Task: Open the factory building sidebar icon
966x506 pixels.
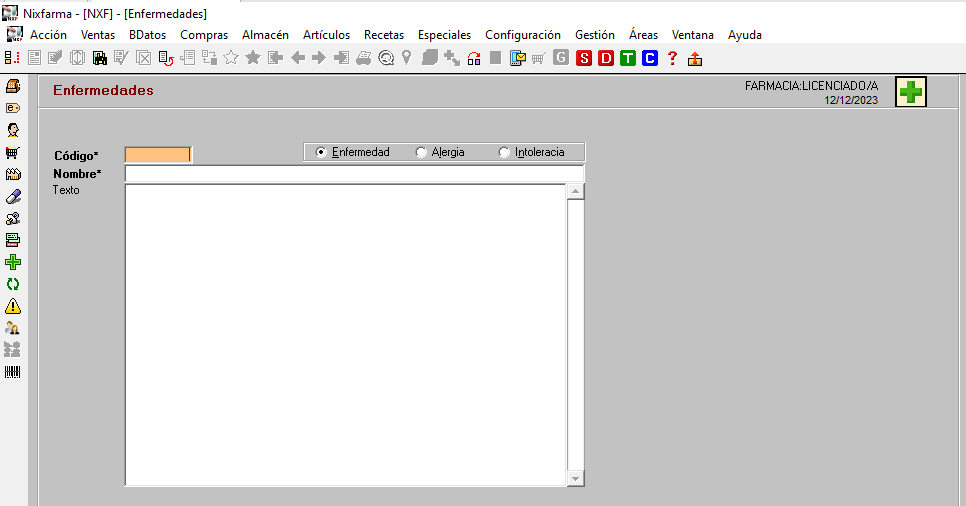Action: click(13, 174)
